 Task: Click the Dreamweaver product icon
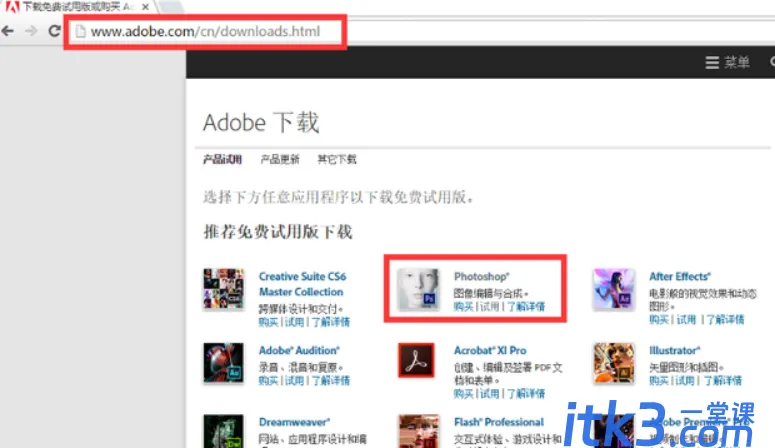click(223, 431)
